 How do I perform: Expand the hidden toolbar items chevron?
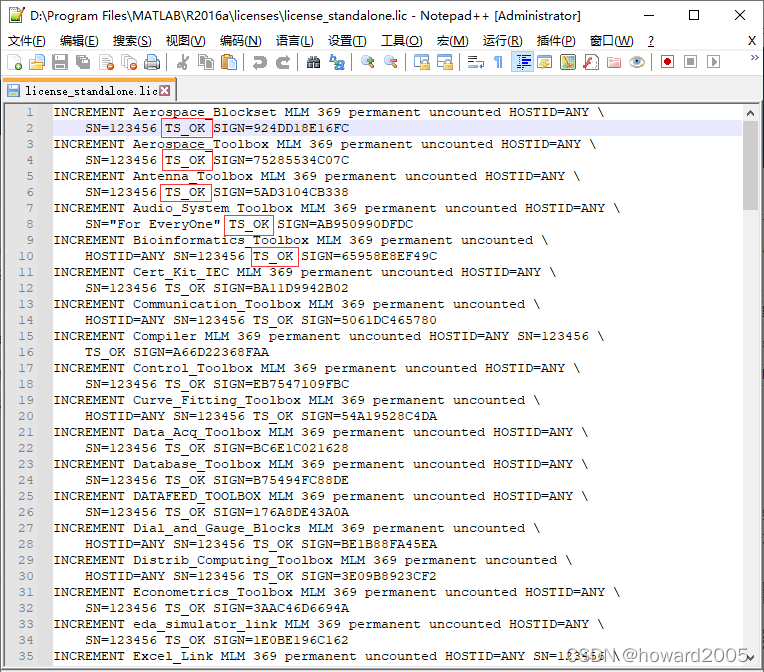pyautogui.click(x=754, y=58)
